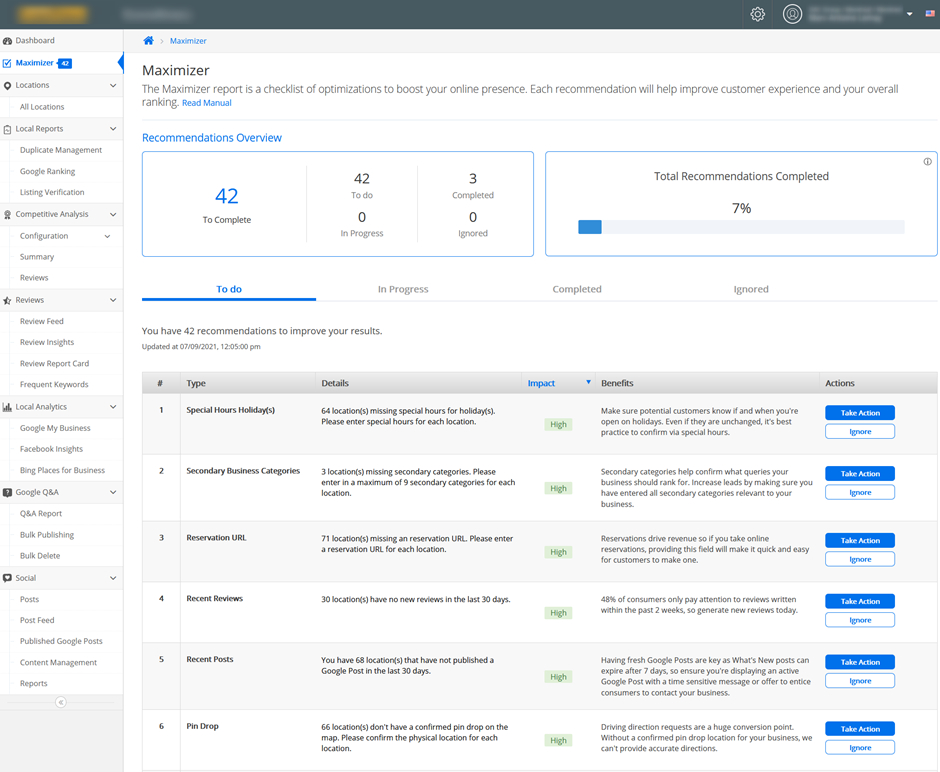Image resolution: width=940 pixels, height=772 pixels.
Task: Click the Google Q&A question icon
Action: (x=7, y=493)
